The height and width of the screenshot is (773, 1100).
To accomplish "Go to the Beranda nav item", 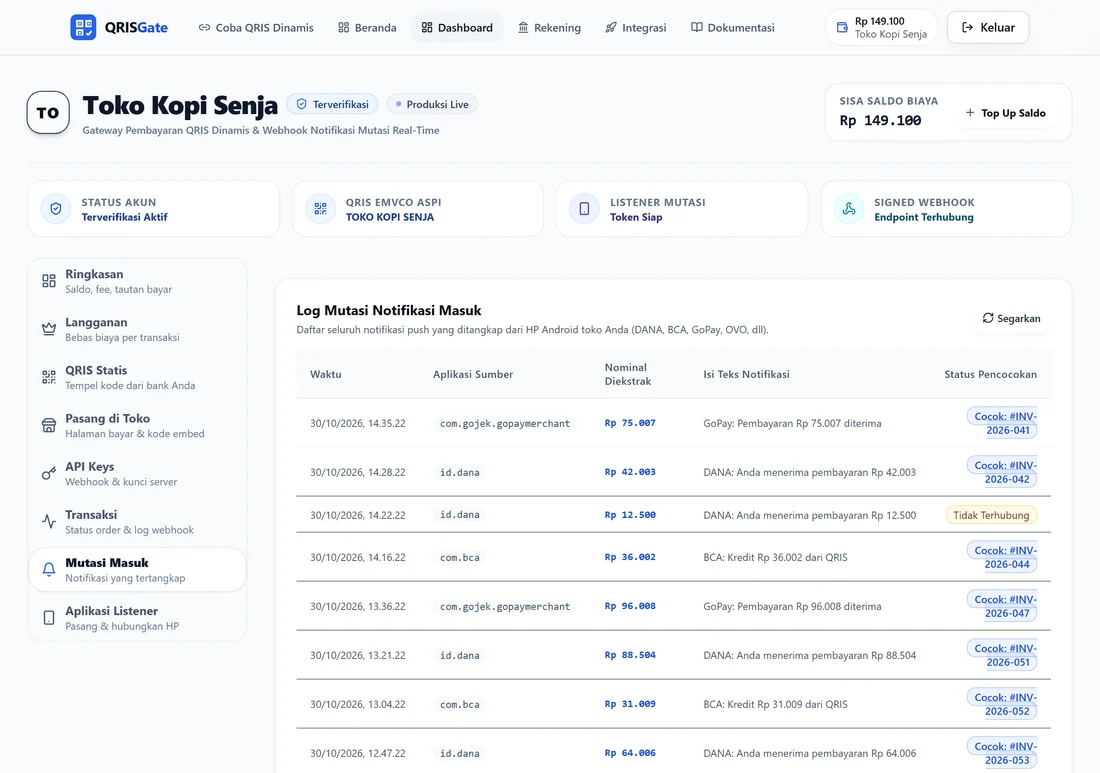I will (367, 27).
